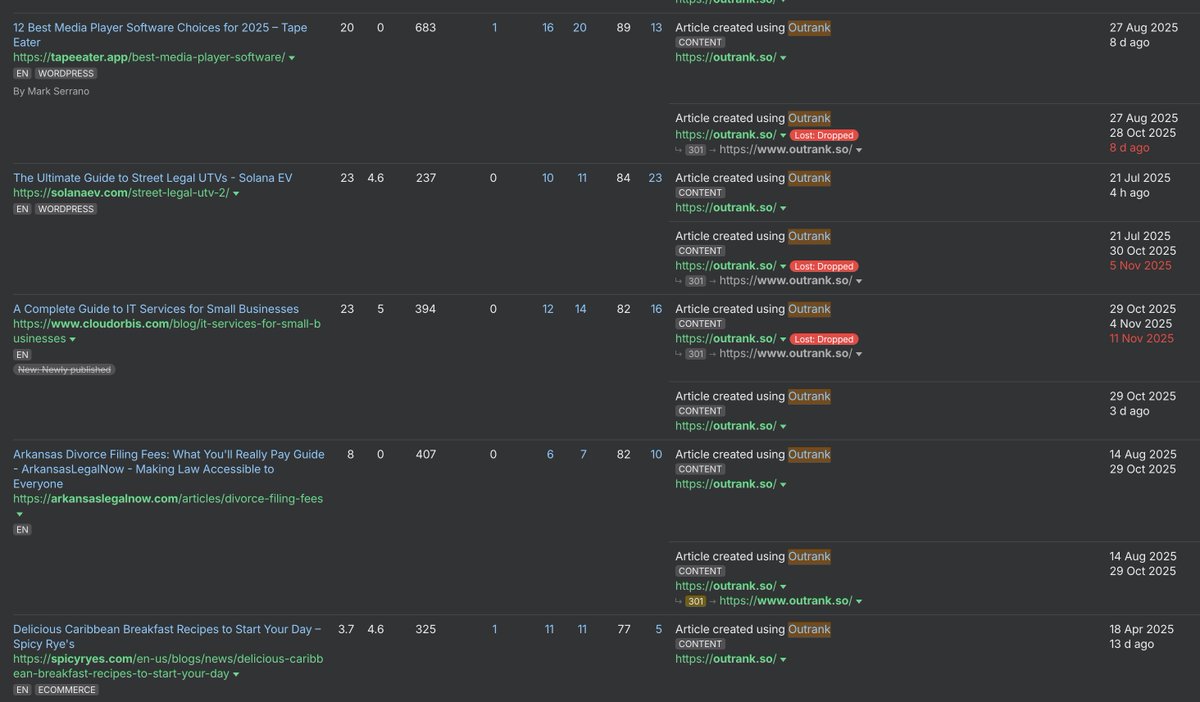Click the ECOMMERCE tag under spicyryes.com
The height and width of the screenshot is (702, 1200).
[67, 690]
